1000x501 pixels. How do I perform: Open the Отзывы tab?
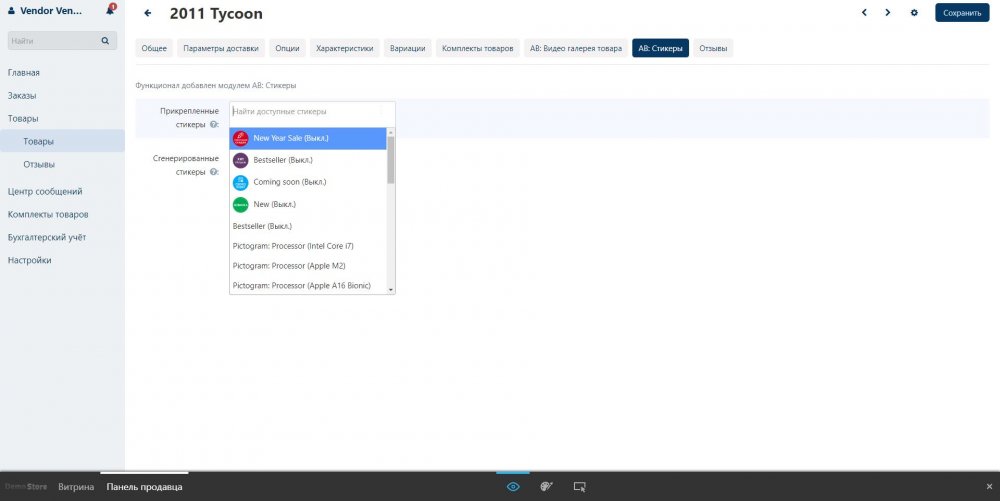[713, 48]
